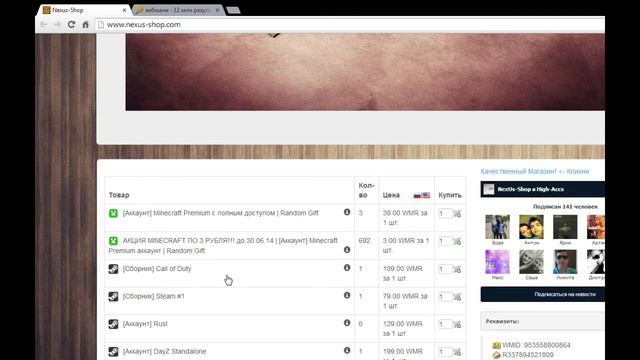640x360 pixels.
Task: Switch to the Nexus-Shop tab
Action: 84,10
